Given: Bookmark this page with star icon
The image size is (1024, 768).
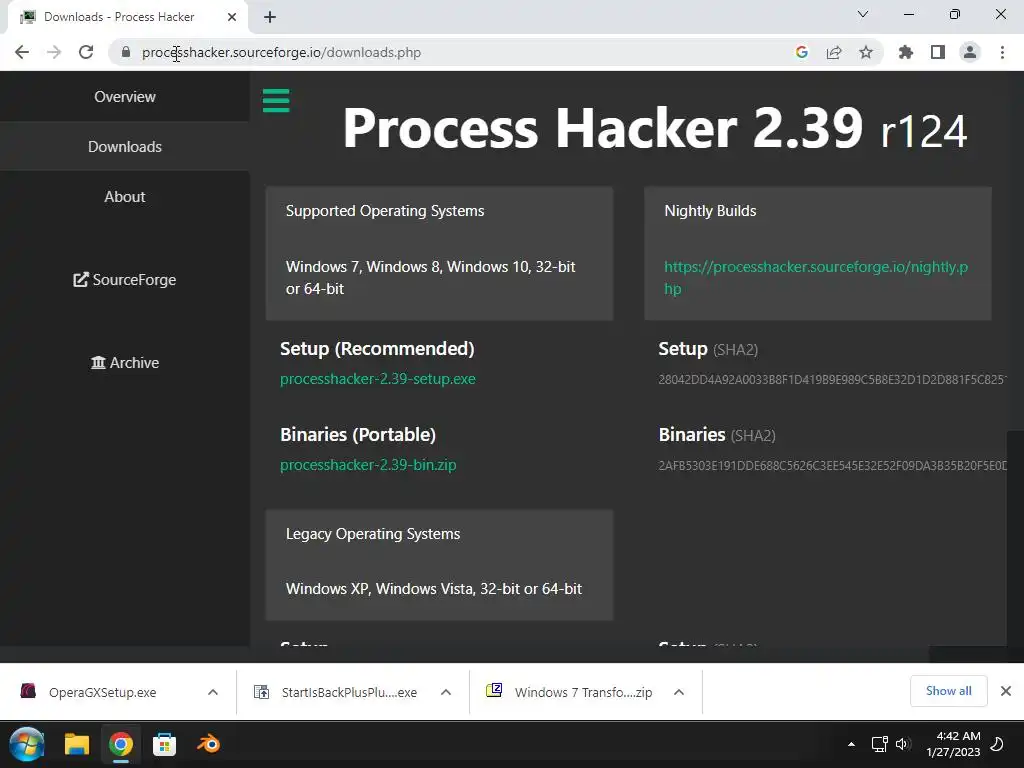Looking at the screenshot, I should click(x=866, y=52).
